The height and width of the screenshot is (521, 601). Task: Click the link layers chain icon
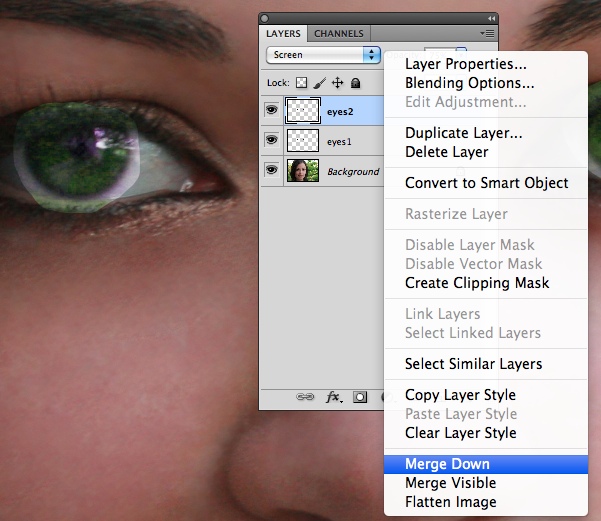pos(305,397)
